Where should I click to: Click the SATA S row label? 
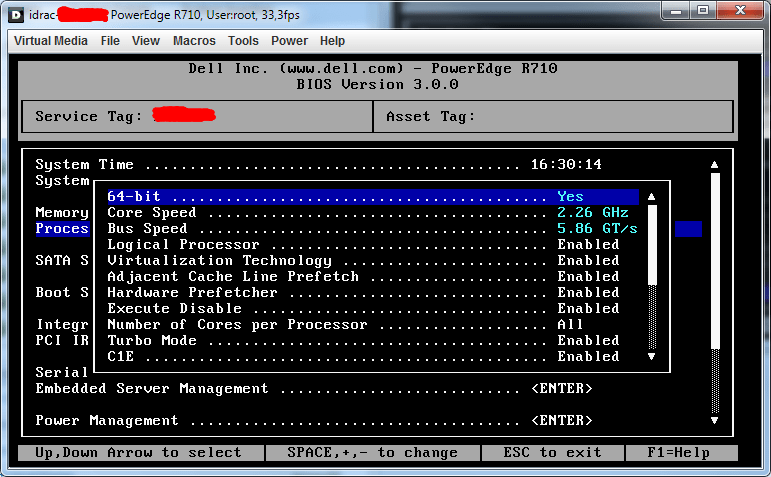tap(62, 261)
